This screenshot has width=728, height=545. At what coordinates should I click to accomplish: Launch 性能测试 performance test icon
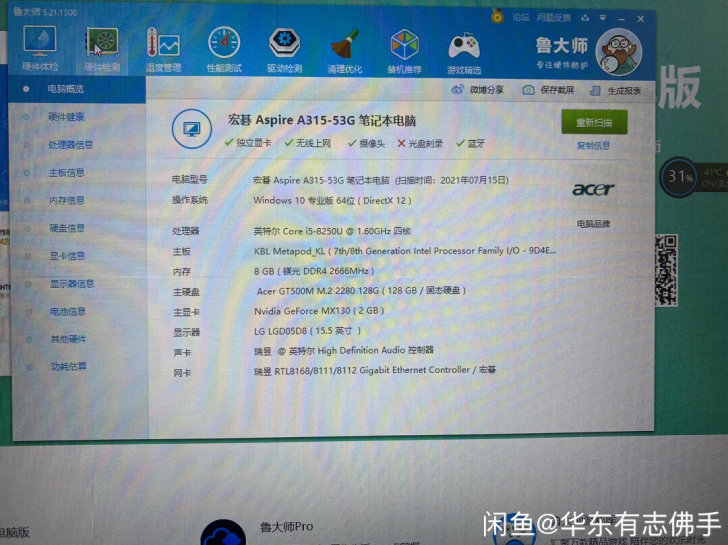coord(224,50)
